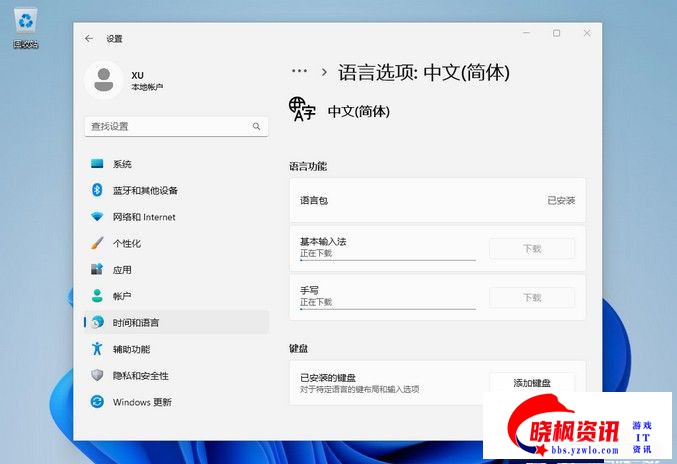Select 时间和语言 in the sidebar
The width and height of the screenshot is (677, 464).
pos(135,322)
